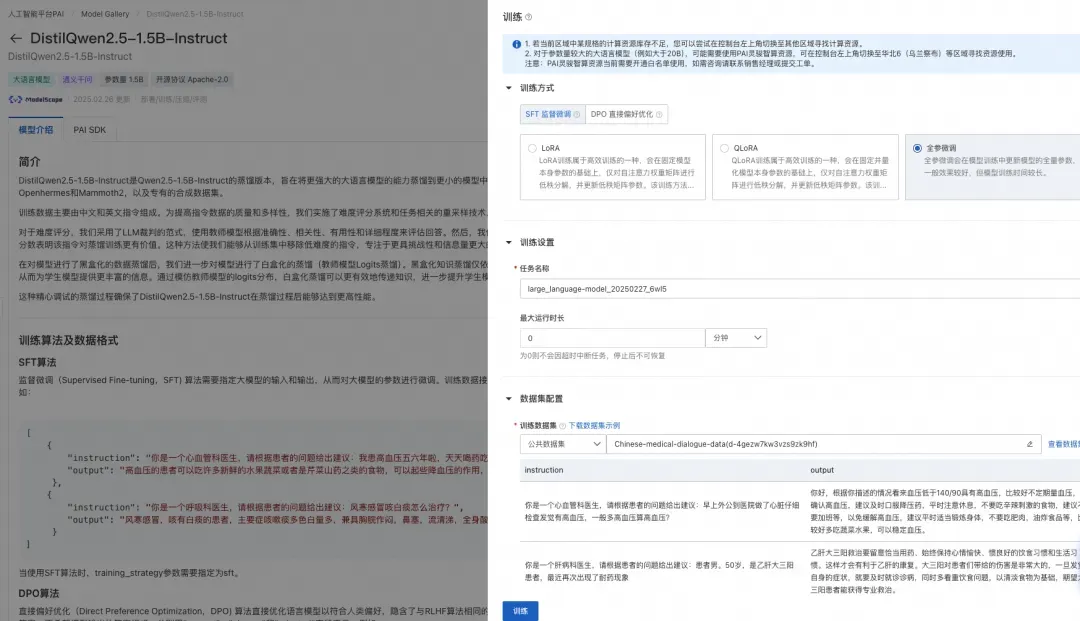Click the LoRA option card description text
Screen dimensions: 1080x621
tap(616, 173)
